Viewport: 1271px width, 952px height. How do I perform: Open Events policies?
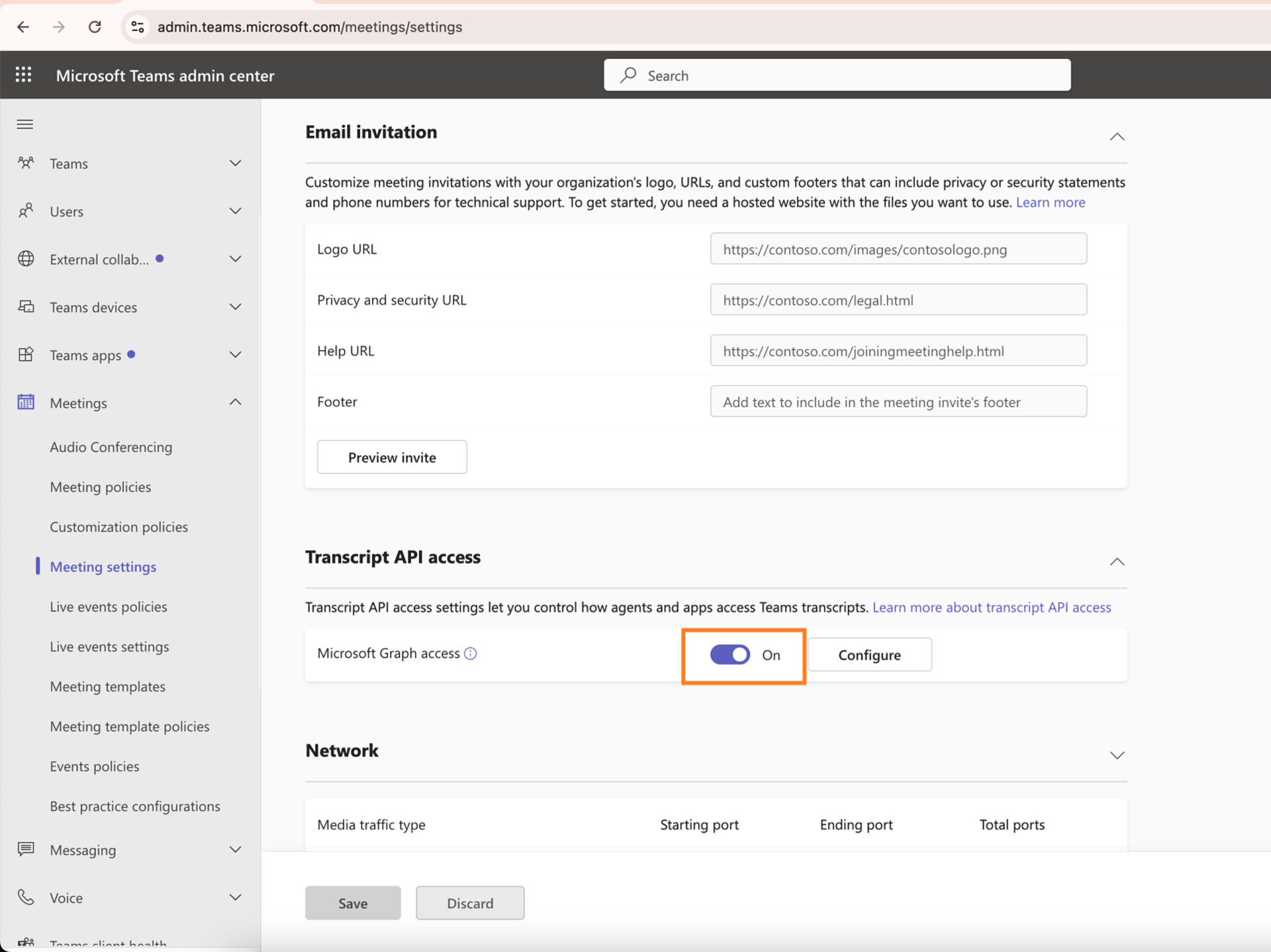(95, 766)
